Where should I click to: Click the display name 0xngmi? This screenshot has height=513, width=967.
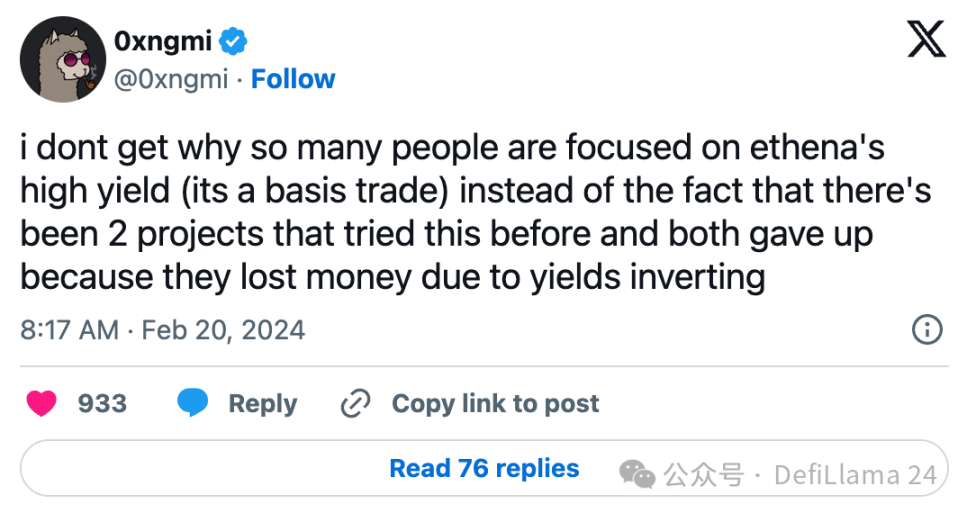click(x=165, y=41)
